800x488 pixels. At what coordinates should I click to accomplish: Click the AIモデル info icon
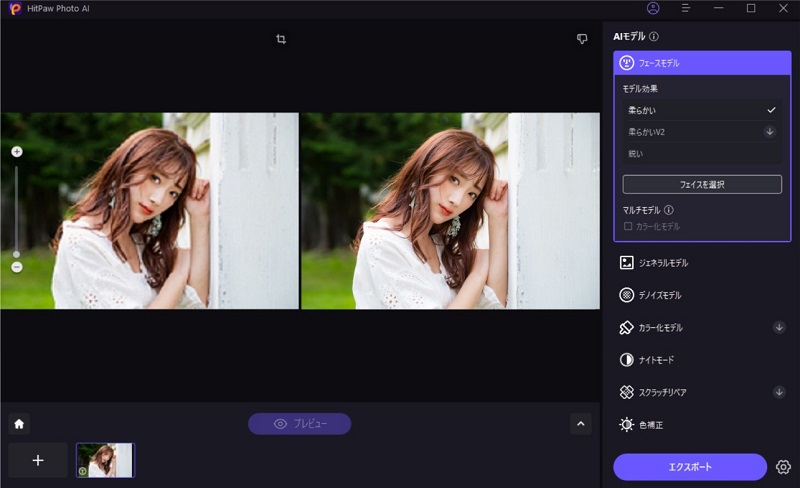pos(654,36)
